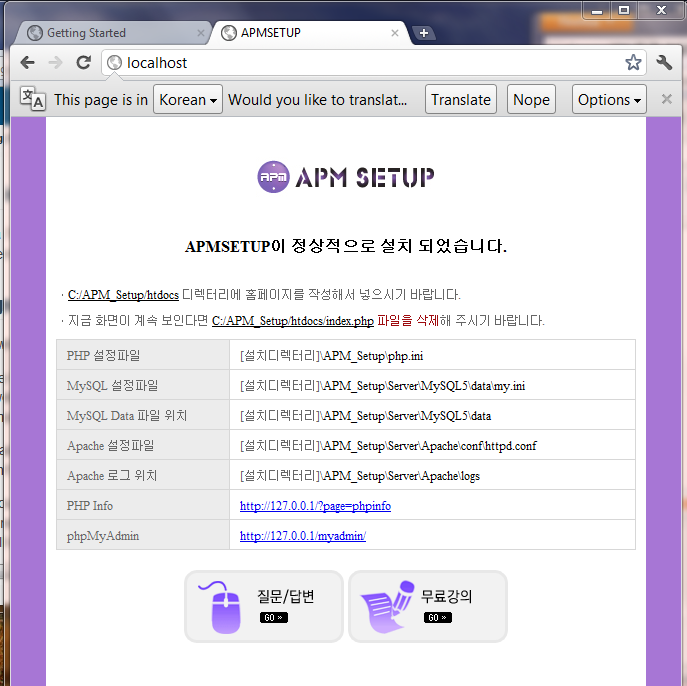This screenshot has height=686, width=687.
Task: Click the GO button under 질문/답변
Action: (x=273, y=618)
